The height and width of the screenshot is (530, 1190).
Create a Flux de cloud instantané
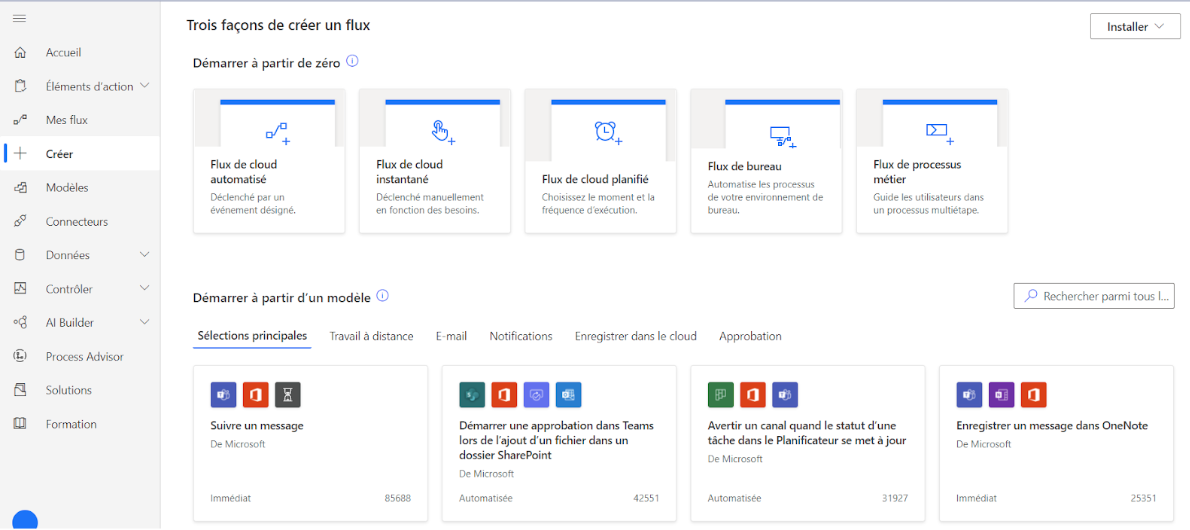434,161
